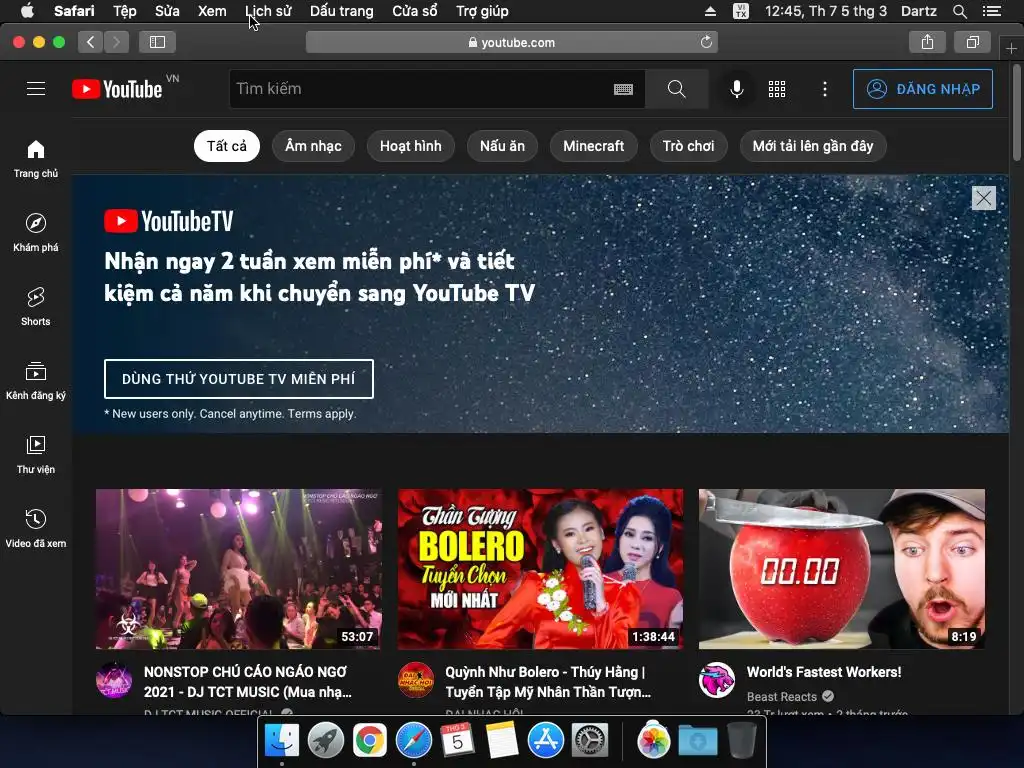Viewport: 1024px width, 768px height.
Task: Open the Cửa sổ menu
Action: 415,11
